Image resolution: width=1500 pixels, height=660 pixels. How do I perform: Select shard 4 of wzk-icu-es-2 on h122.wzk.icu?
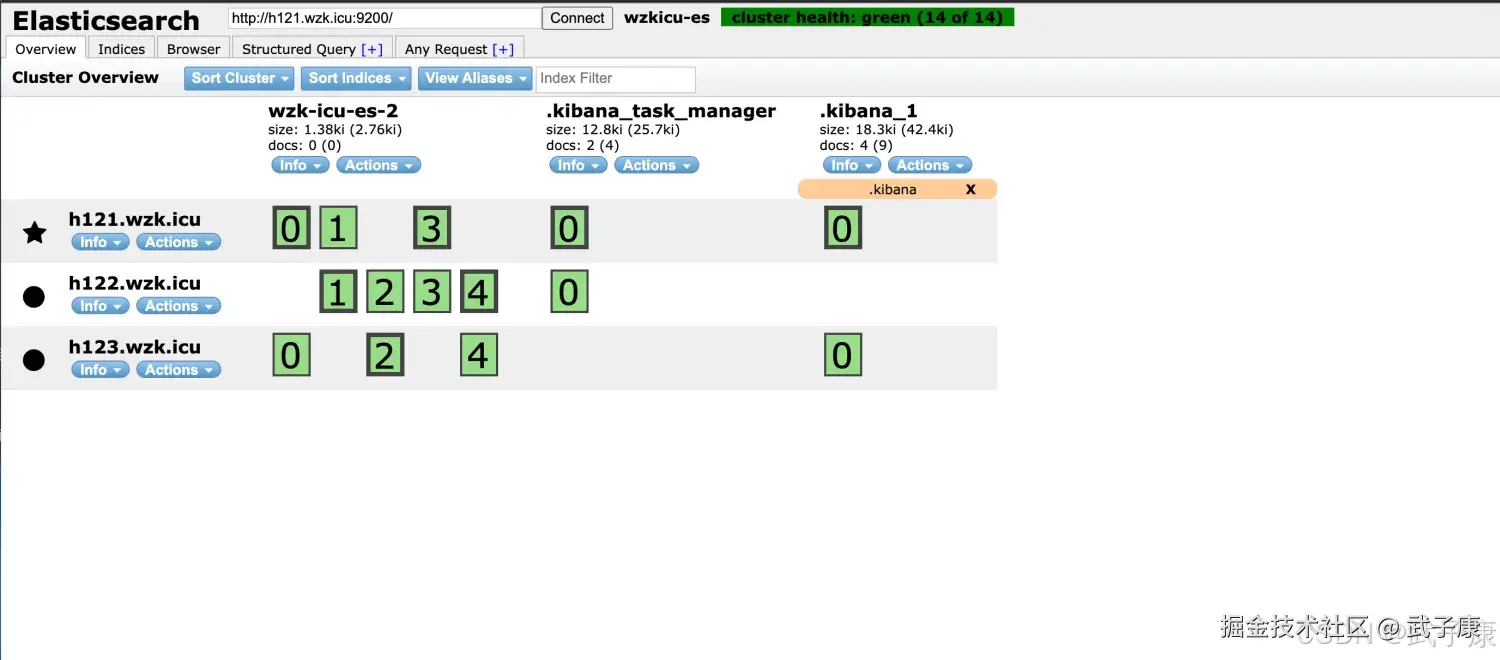478,291
